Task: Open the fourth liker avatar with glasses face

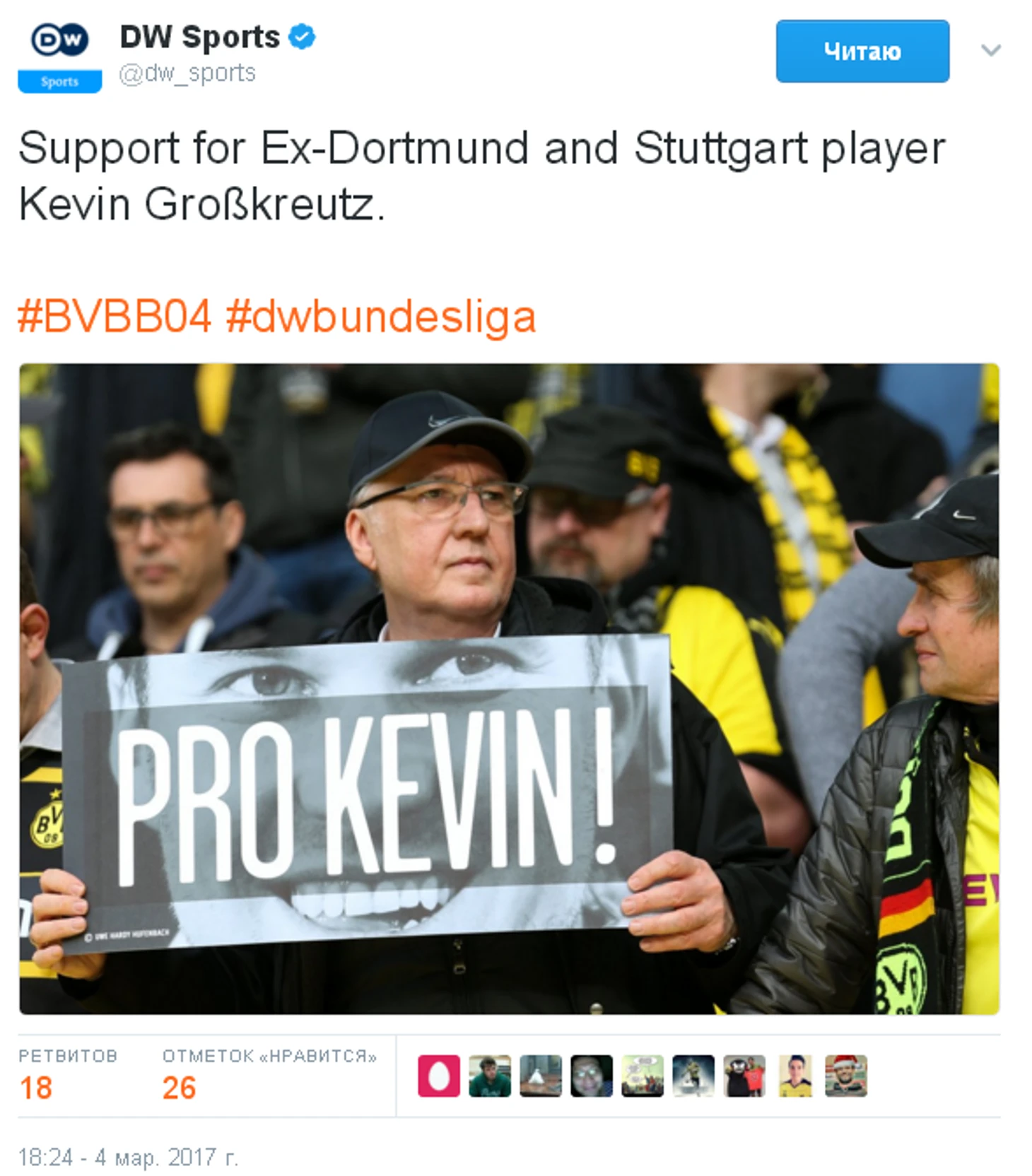Action: point(592,1076)
